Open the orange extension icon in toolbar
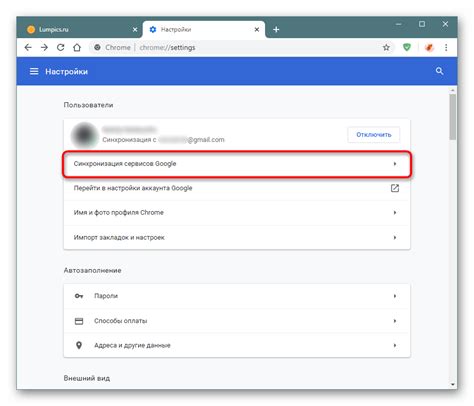Screen dimensions: 474x406 (429, 48)
